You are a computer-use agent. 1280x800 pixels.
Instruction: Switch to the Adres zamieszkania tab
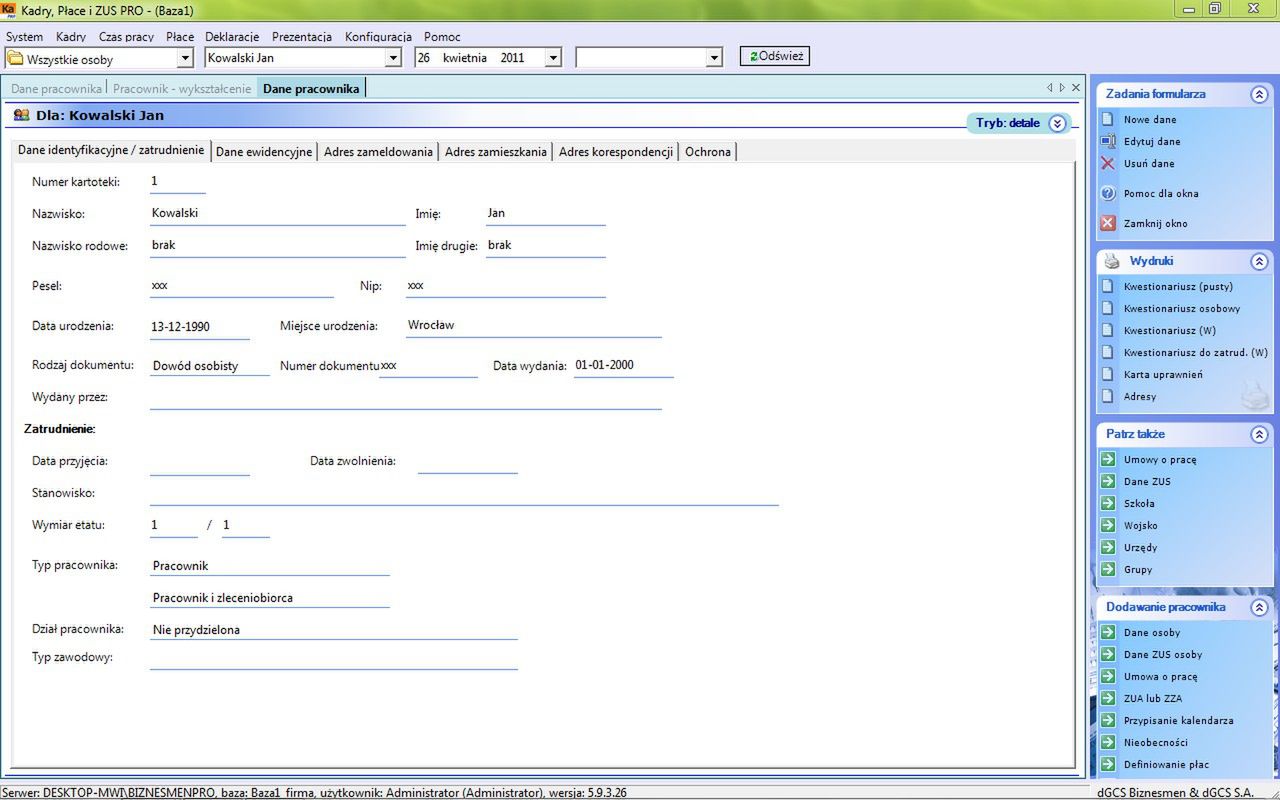pos(496,152)
